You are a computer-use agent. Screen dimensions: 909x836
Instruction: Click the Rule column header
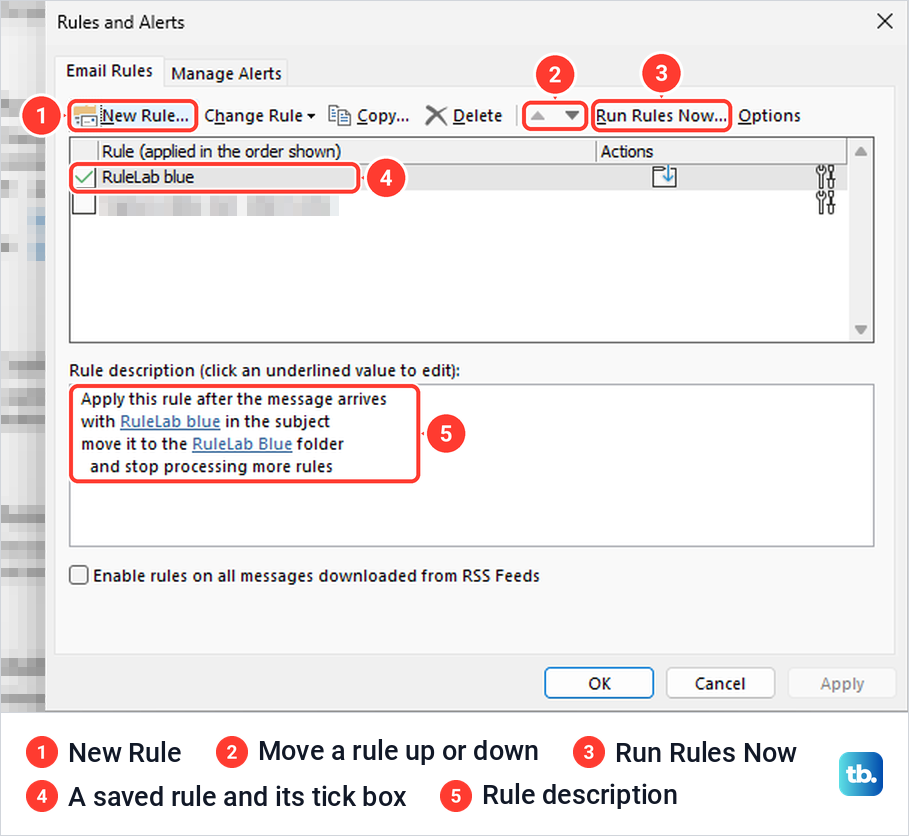(347, 151)
